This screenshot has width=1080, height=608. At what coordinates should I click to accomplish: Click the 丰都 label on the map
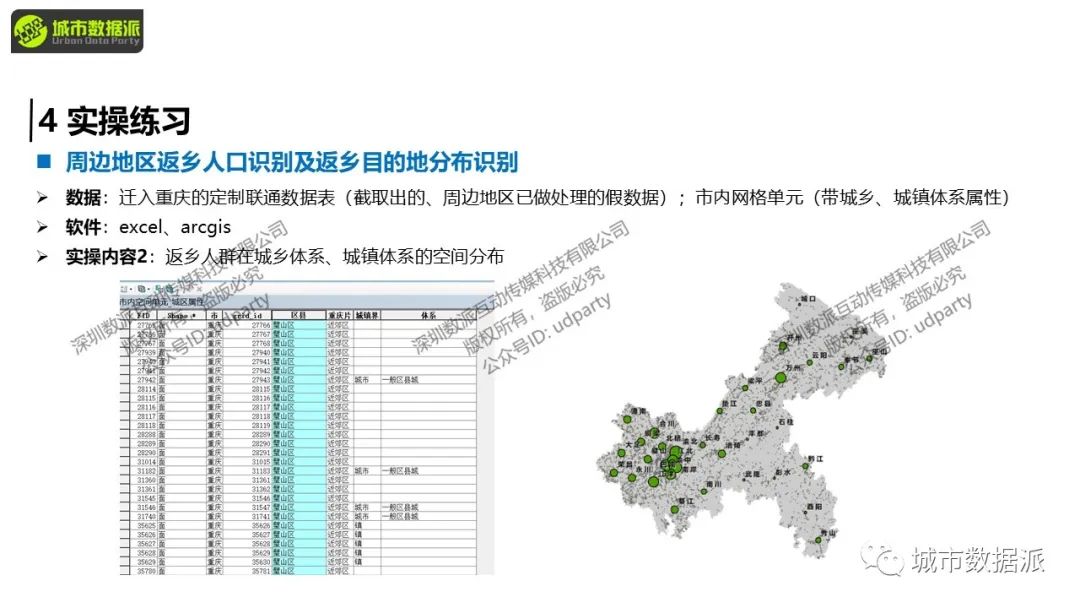pos(756,434)
